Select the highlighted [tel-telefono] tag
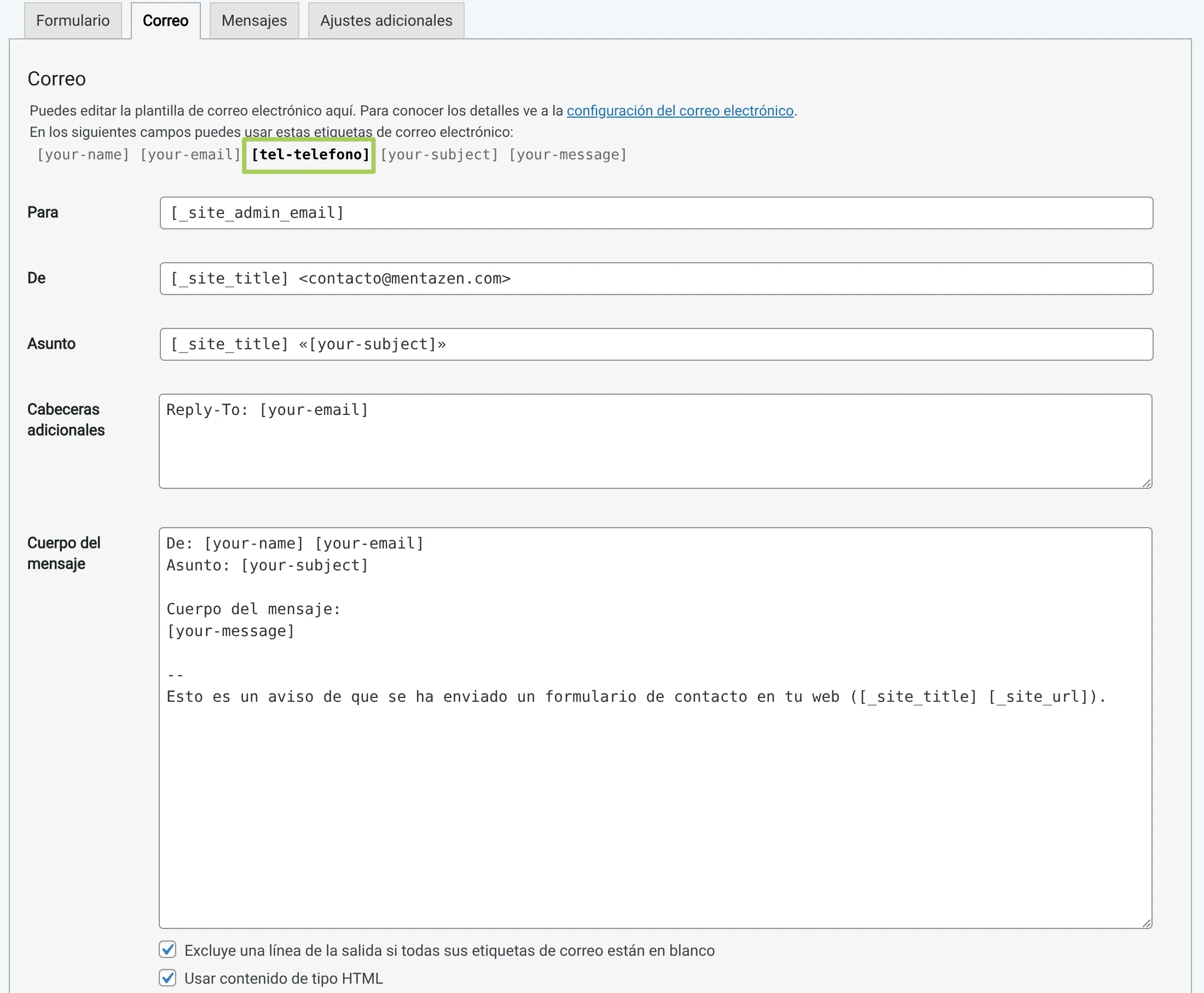 click(x=310, y=154)
